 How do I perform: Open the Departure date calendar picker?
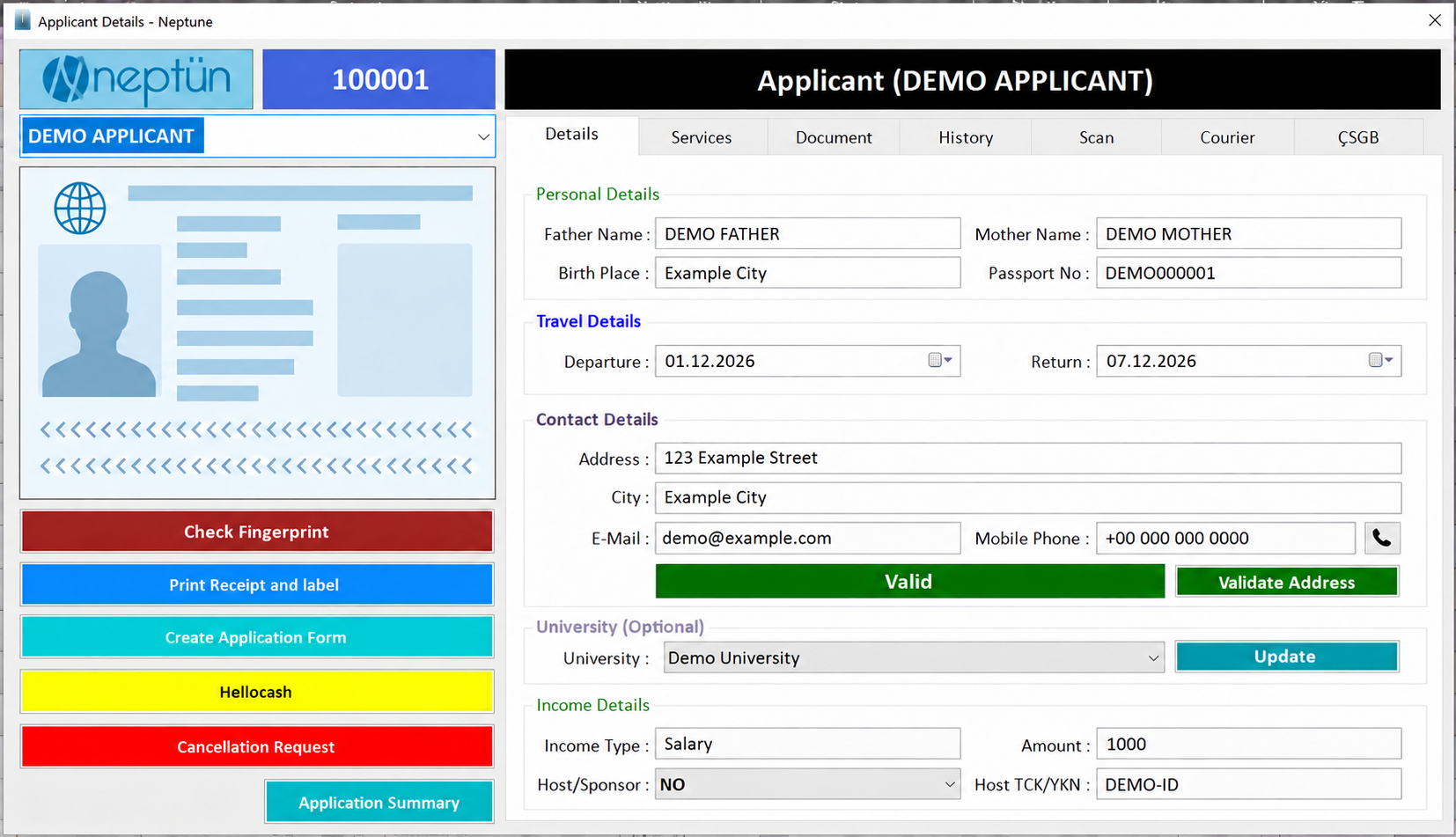click(x=940, y=360)
